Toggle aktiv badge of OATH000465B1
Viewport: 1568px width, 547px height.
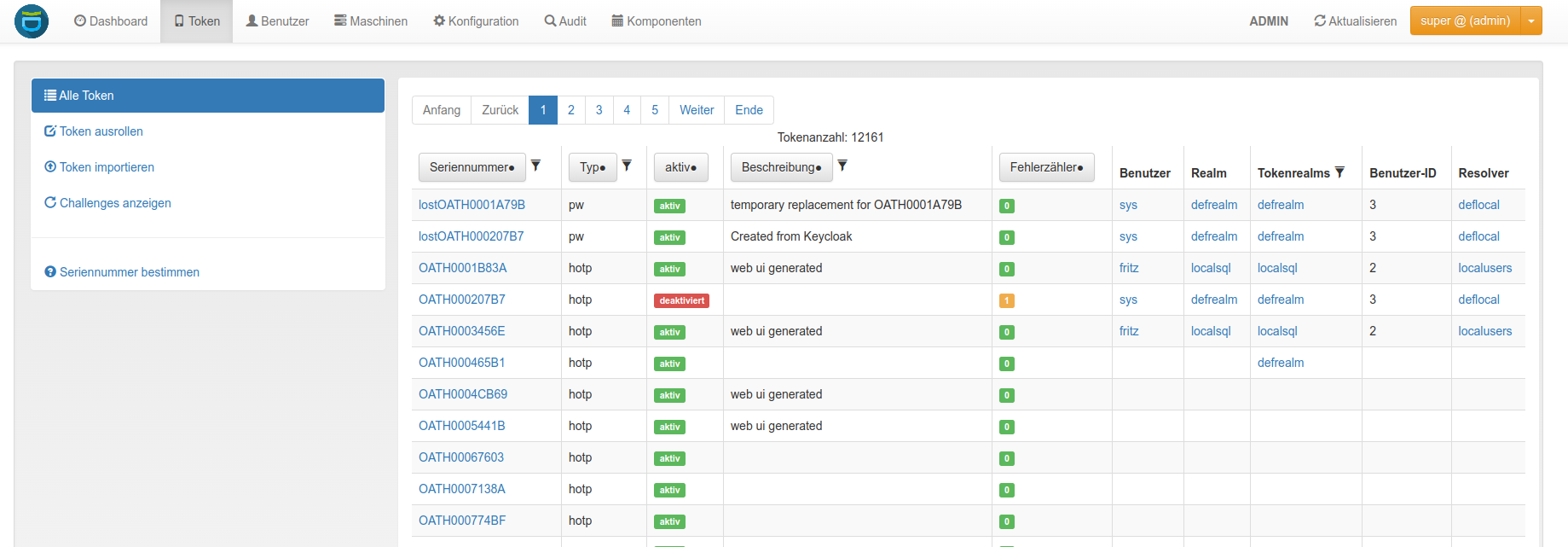669,364
